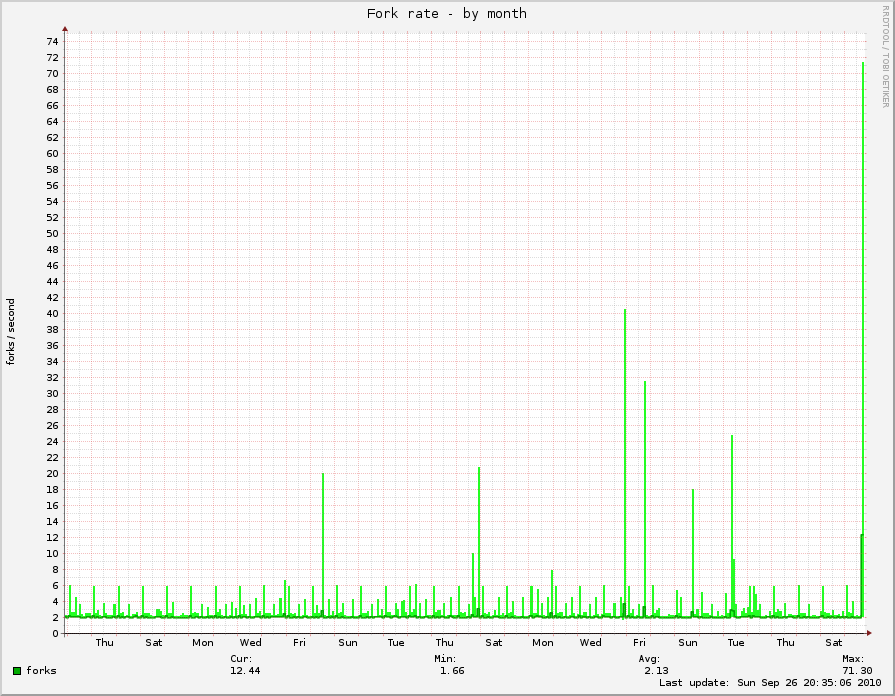Click the y-axis tick label 50

click(x=52, y=233)
